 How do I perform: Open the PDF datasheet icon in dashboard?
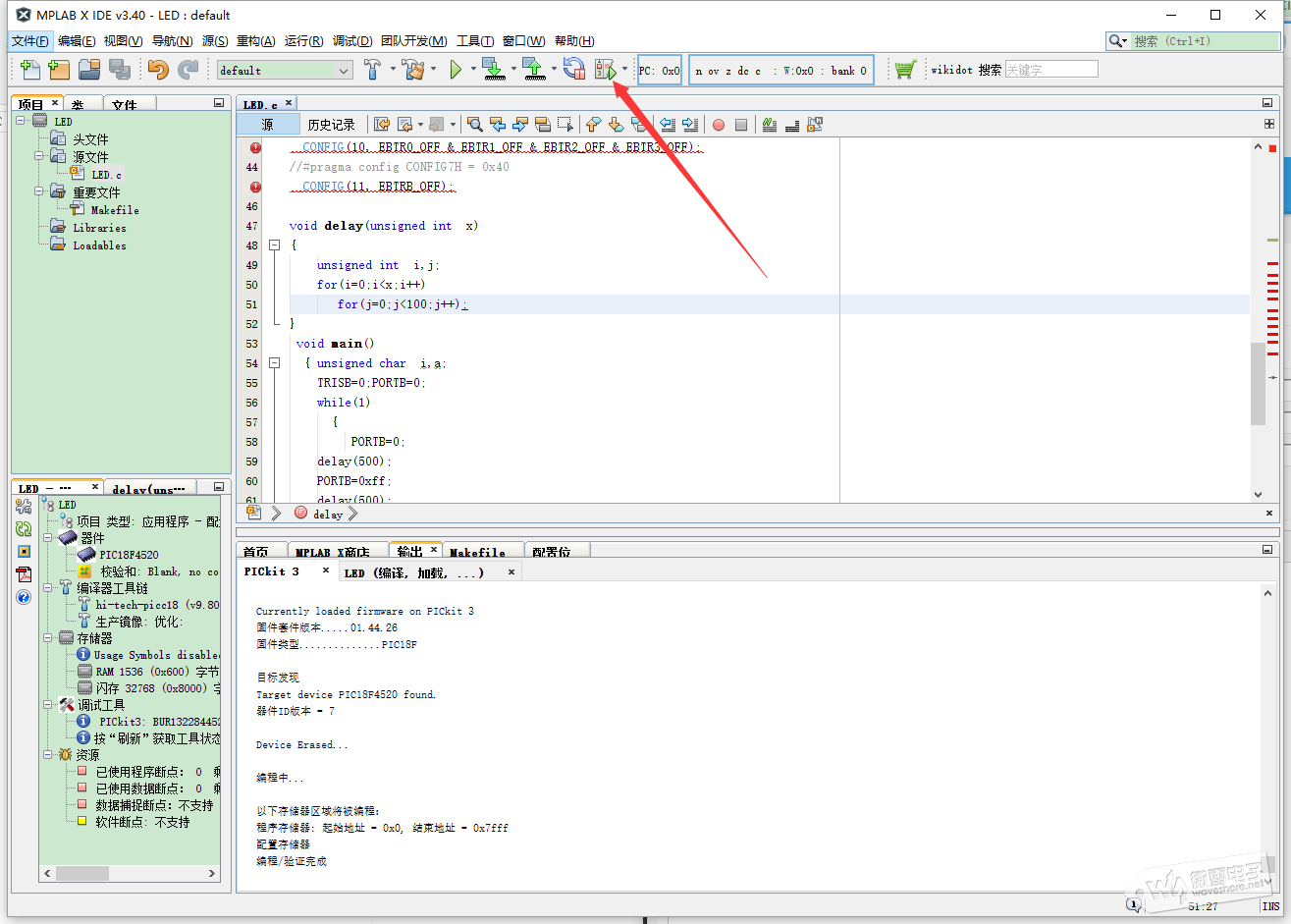pyautogui.click(x=24, y=574)
